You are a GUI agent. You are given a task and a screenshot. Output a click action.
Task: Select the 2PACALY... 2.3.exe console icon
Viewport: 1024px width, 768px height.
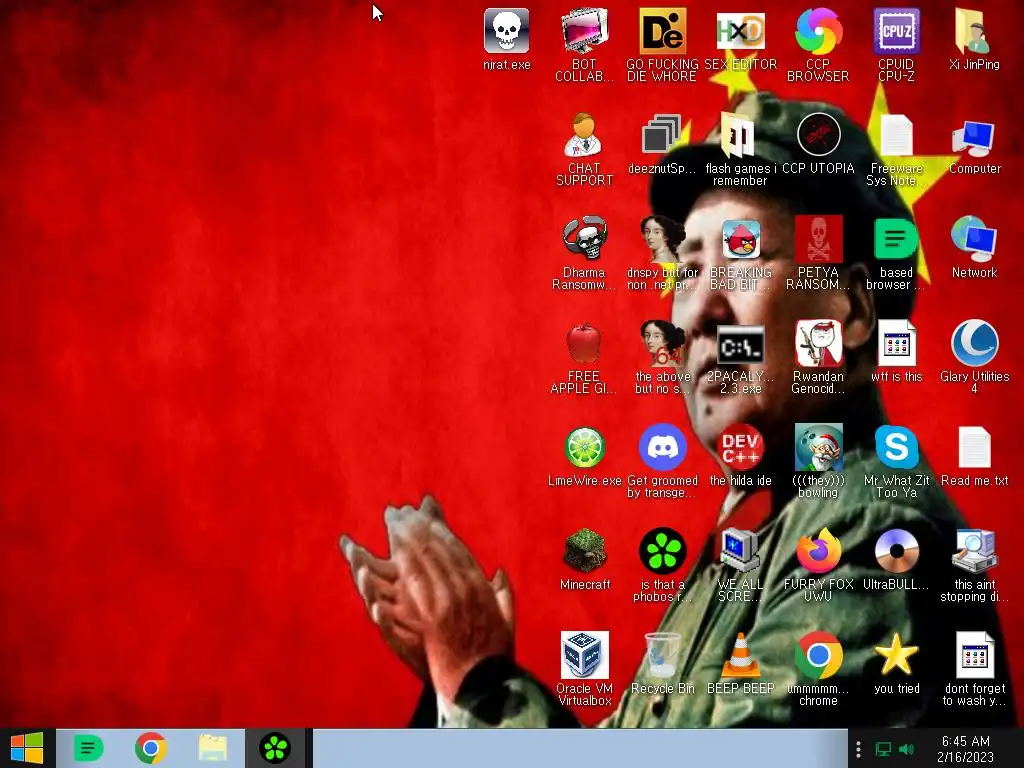pyautogui.click(x=740, y=344)
